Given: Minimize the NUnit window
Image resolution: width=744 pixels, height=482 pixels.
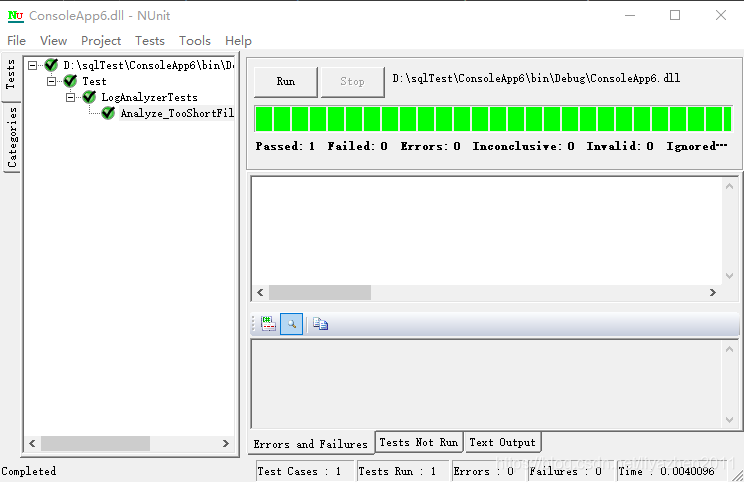Looking at the screenshot, I should click(630, 16).
